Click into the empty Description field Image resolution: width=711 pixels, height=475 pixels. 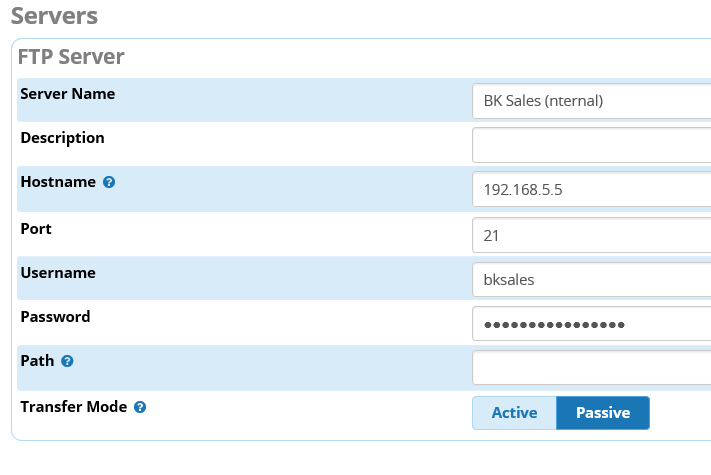pyautogui.click(x=591, y=145)
